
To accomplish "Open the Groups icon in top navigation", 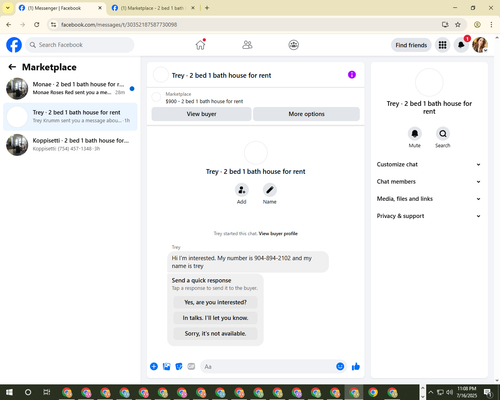I will (293, 45).
